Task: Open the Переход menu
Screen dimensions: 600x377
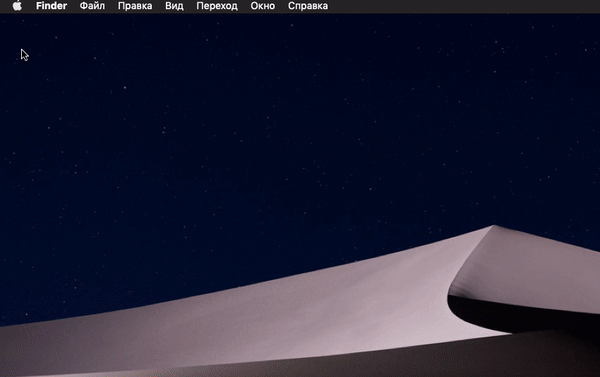Action: pos(217,6)
